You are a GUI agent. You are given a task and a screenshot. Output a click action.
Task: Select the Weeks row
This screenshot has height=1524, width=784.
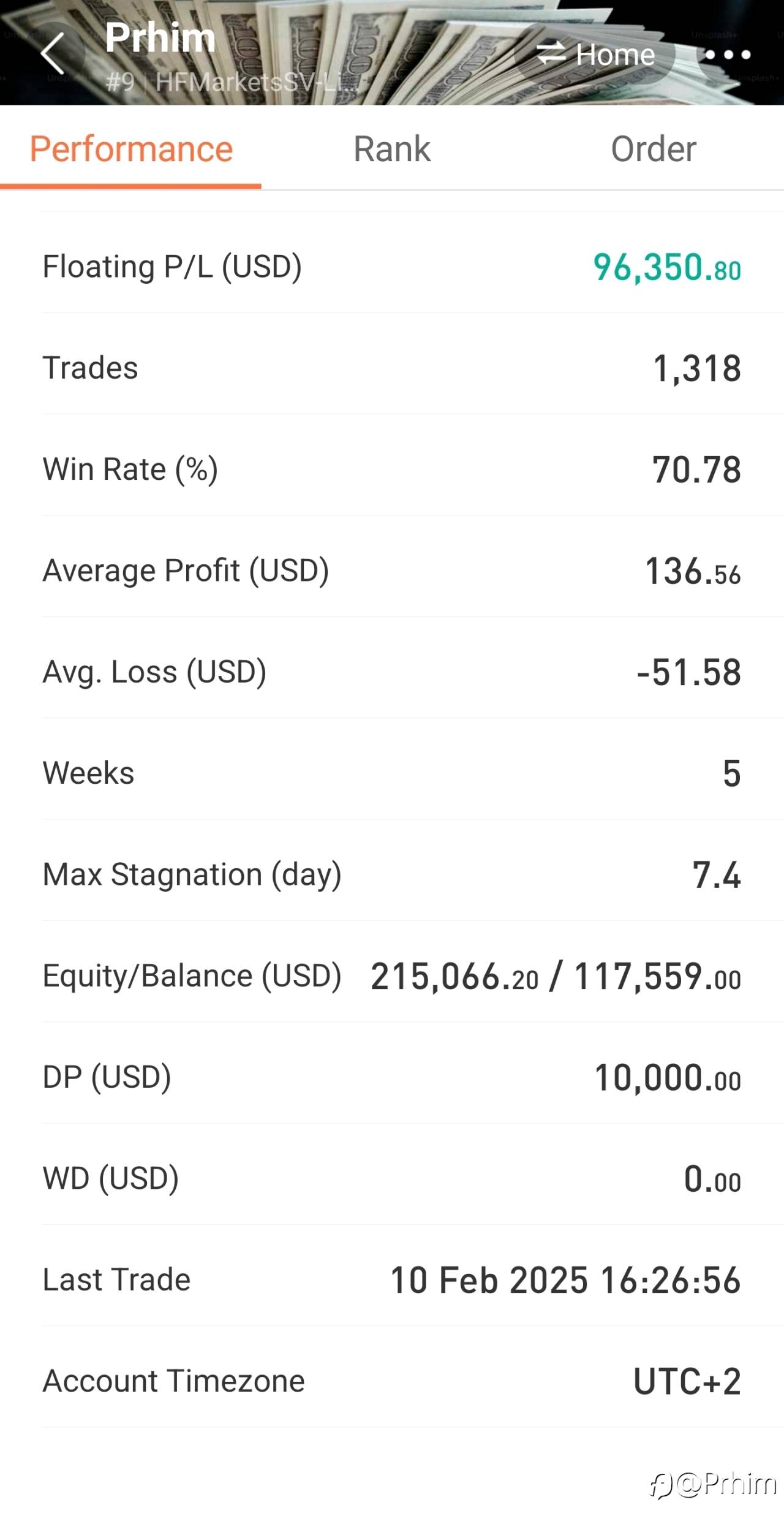click(392, 773)
